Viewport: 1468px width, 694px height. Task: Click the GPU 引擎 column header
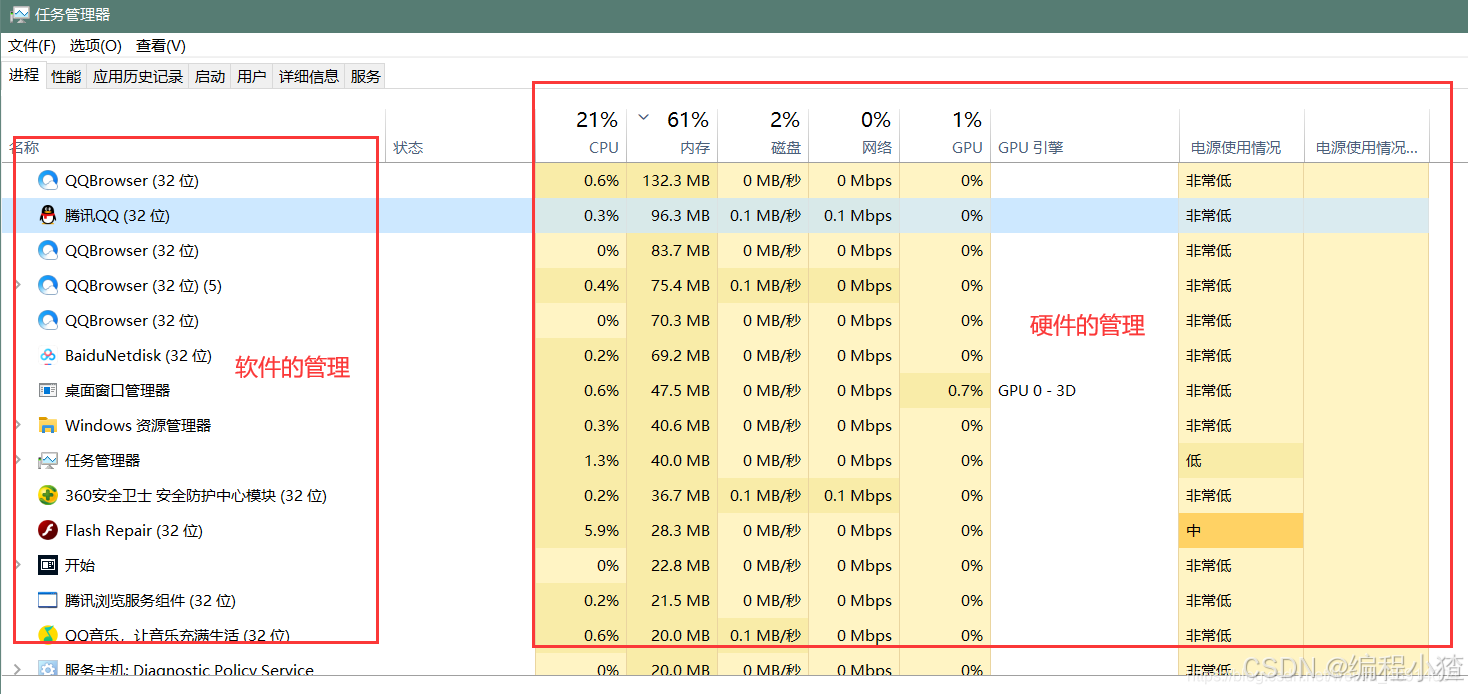tap(1085, 135)
